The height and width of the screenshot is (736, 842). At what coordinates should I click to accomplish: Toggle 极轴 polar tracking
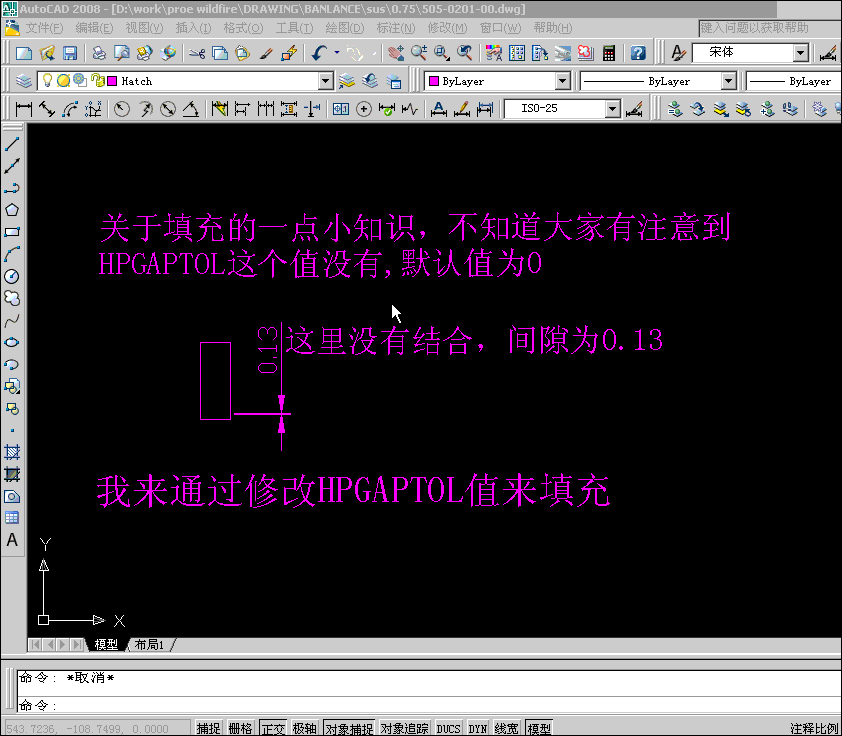tap(304, 728)
